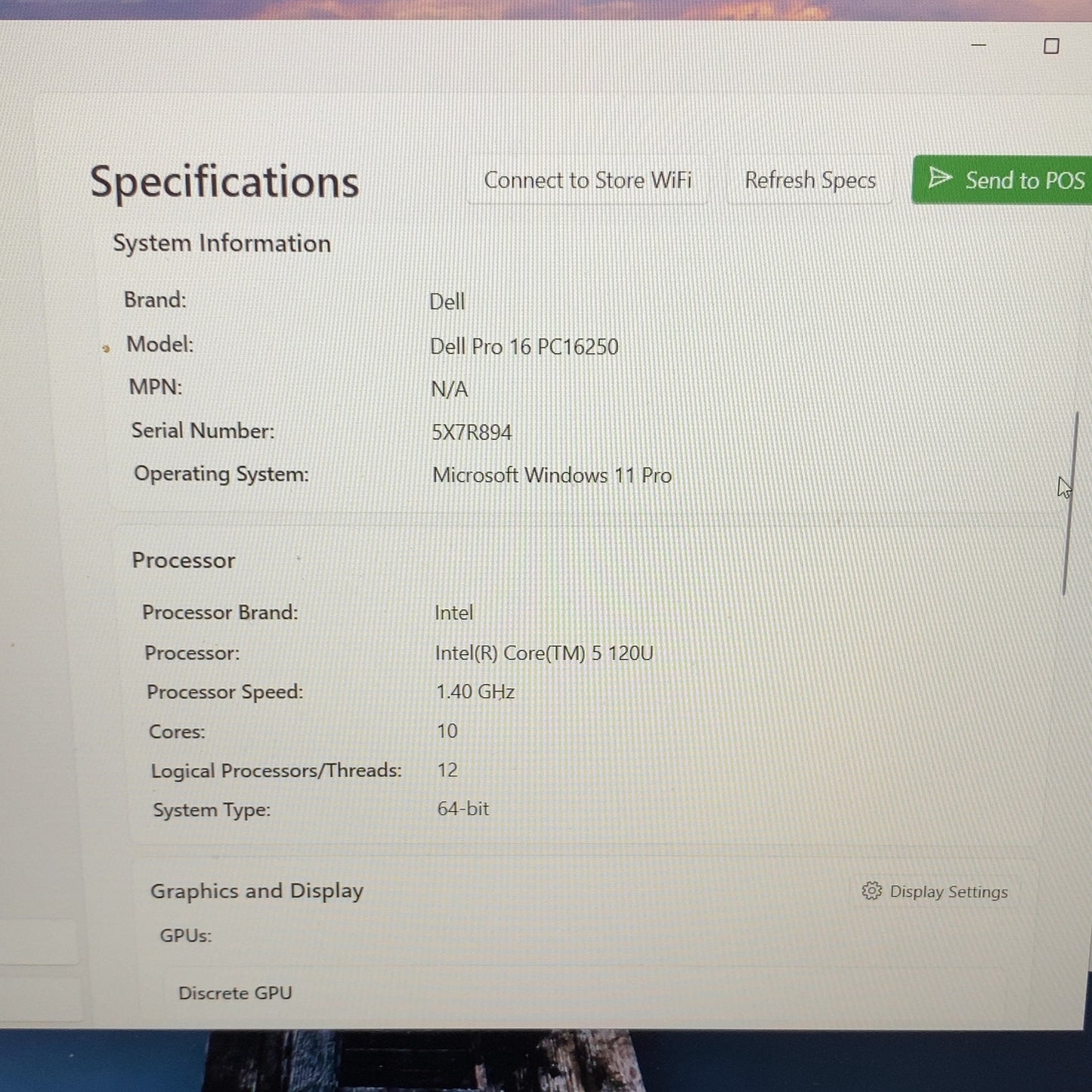This screenshot has height=1092, width=1092.
Task: Open Display Settings link
Action: pos(935,892)
